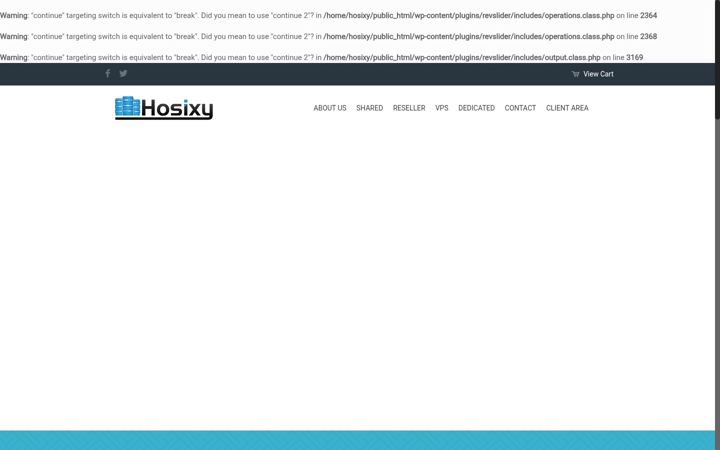Open the Dedicated menu item
Screen dimensions: 720x450
pyautogui.click(x=477, y=108)
